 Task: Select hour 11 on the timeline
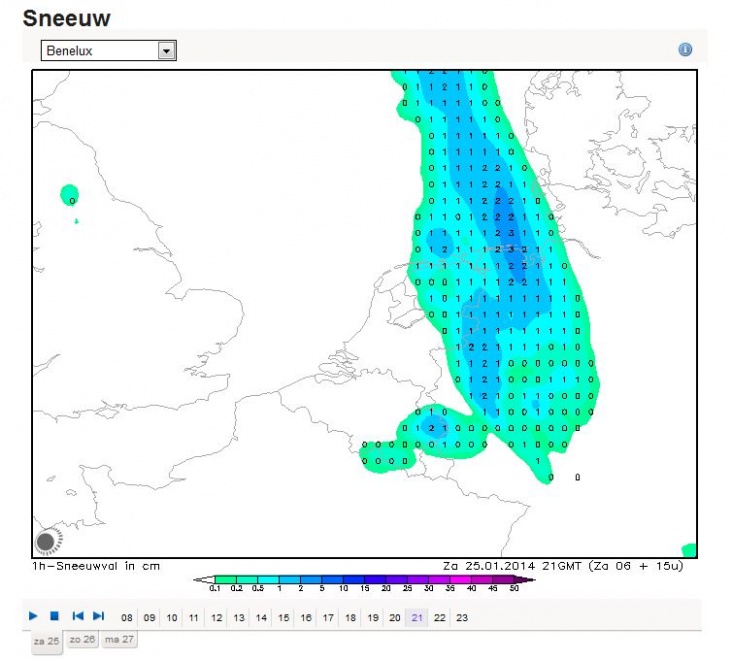[x=194, y=618]
